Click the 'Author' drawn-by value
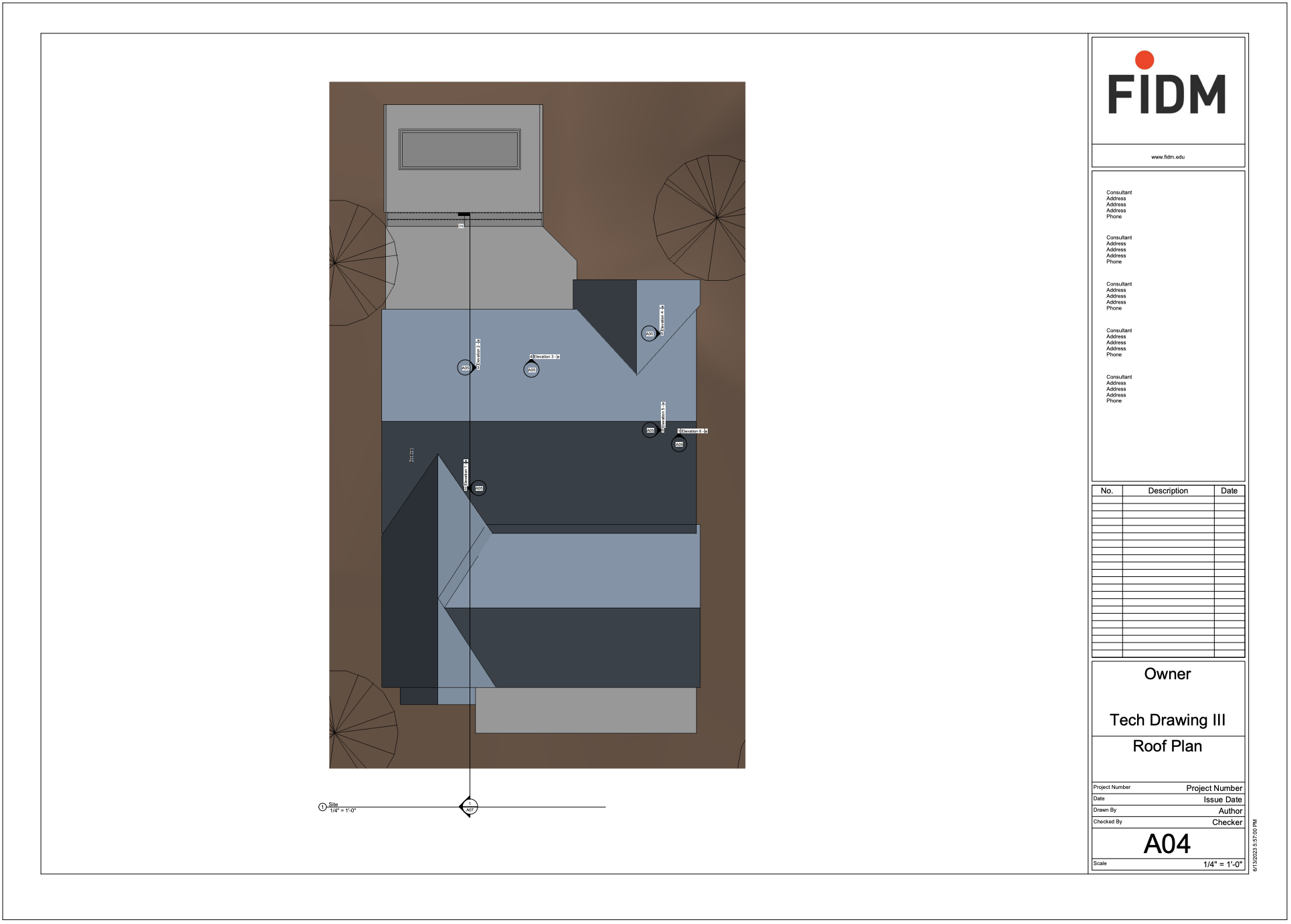1291x924 pixels. (1230, 811)
